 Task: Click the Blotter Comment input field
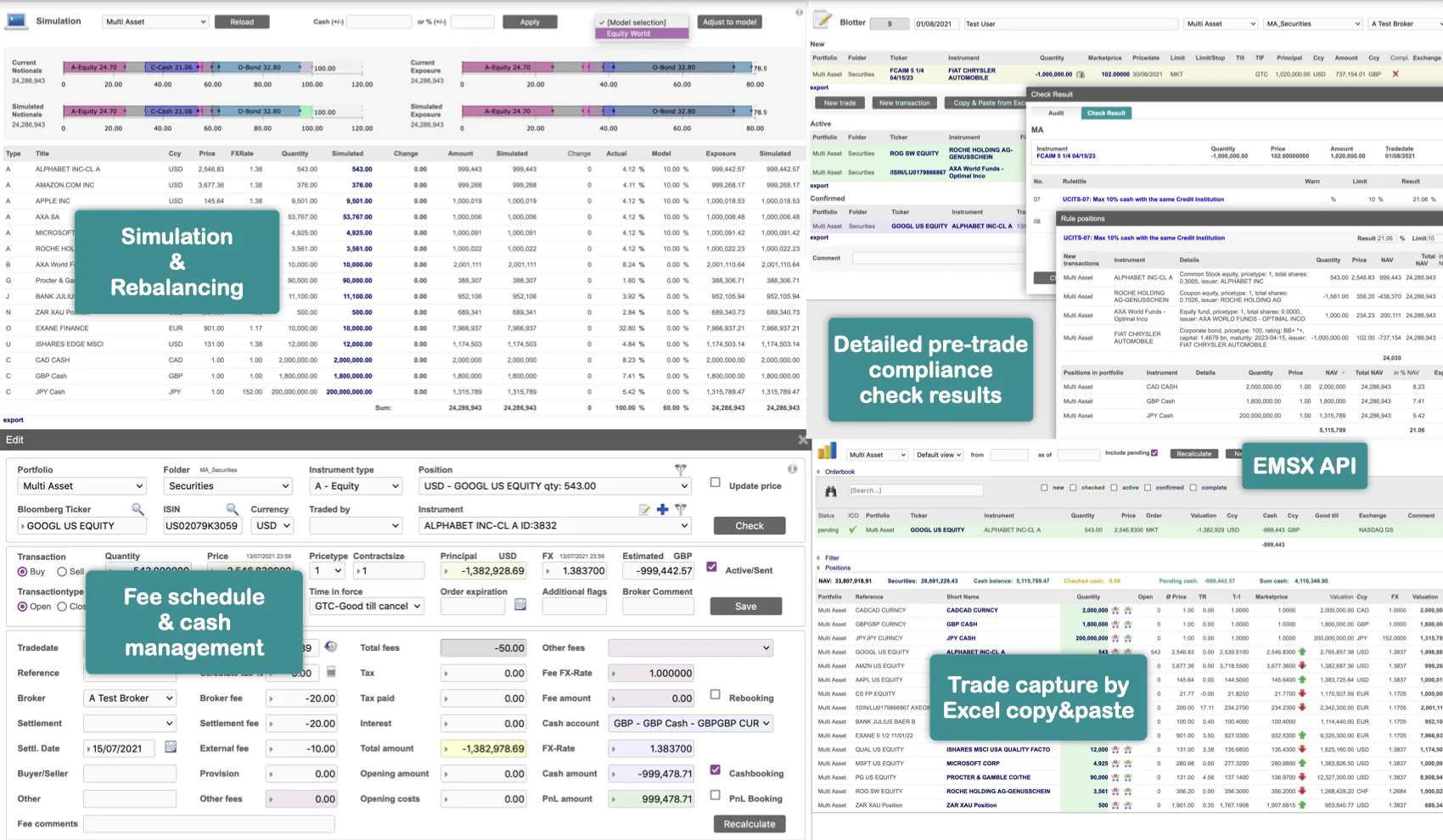940,258
